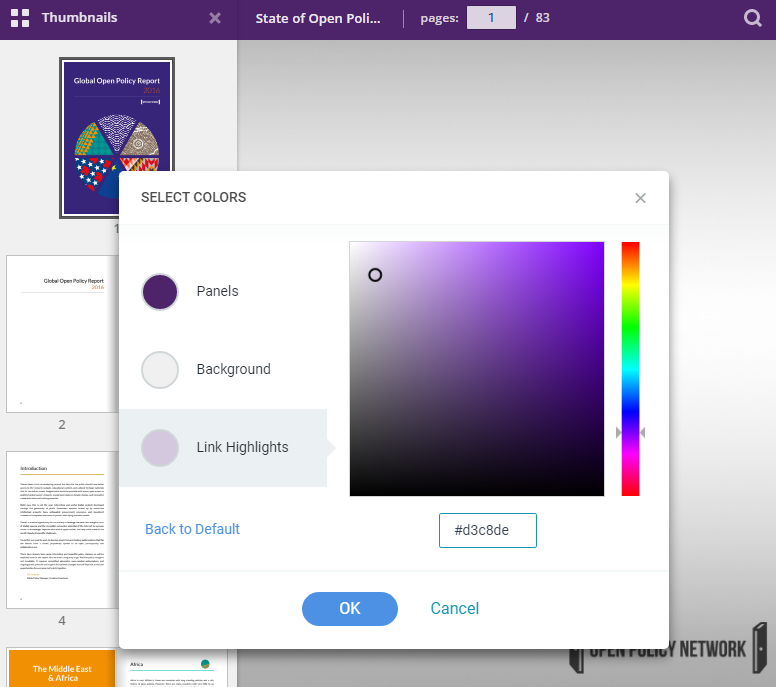Click the Thumbnails grid icon
776x687 pixels.
pyautogui.click(x=19, y=18)
